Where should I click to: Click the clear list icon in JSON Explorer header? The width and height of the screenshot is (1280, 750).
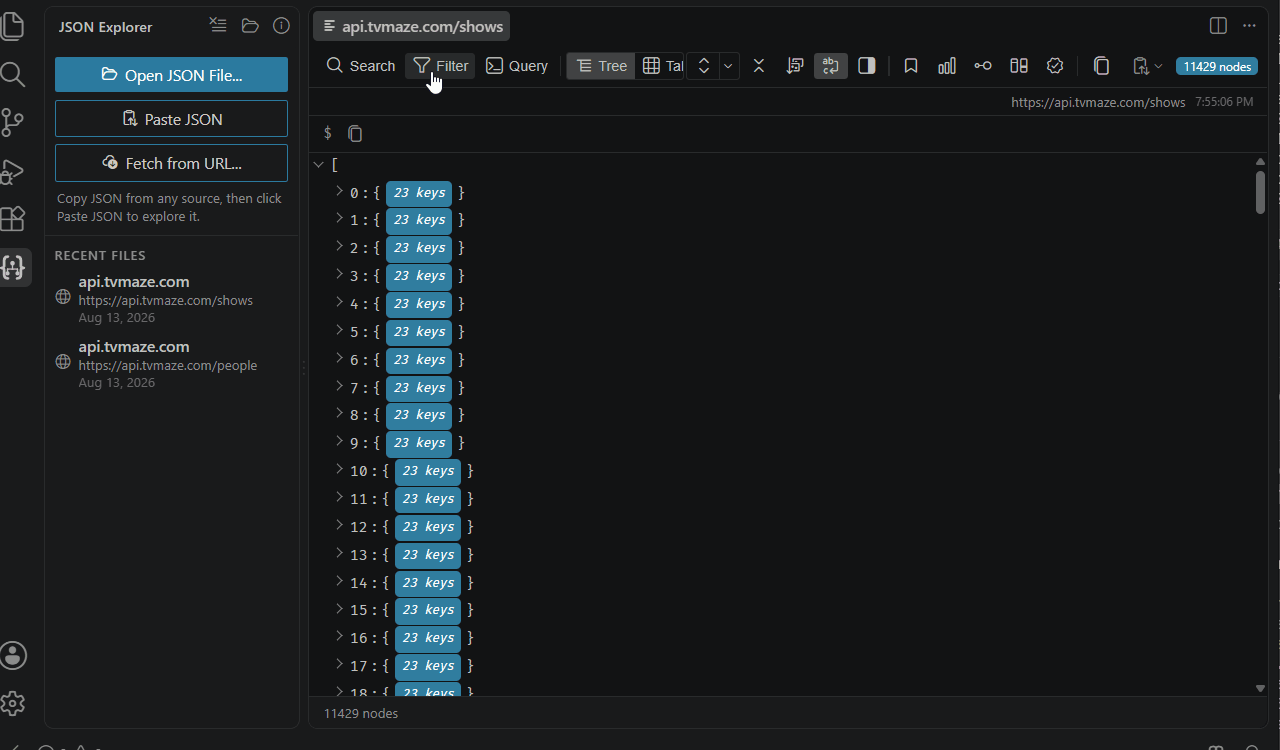[218, 26]
